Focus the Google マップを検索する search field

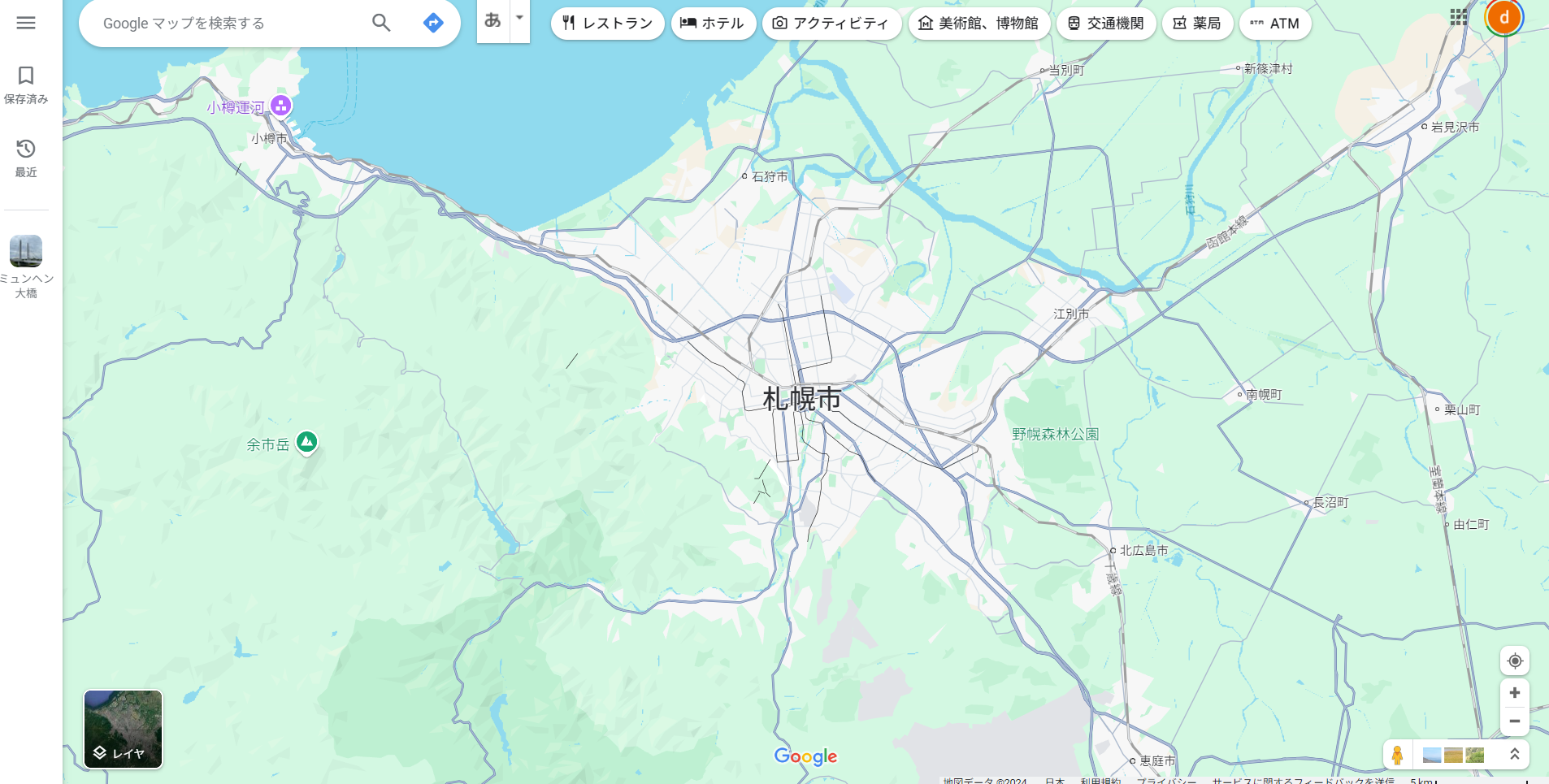tap(228, 24)
